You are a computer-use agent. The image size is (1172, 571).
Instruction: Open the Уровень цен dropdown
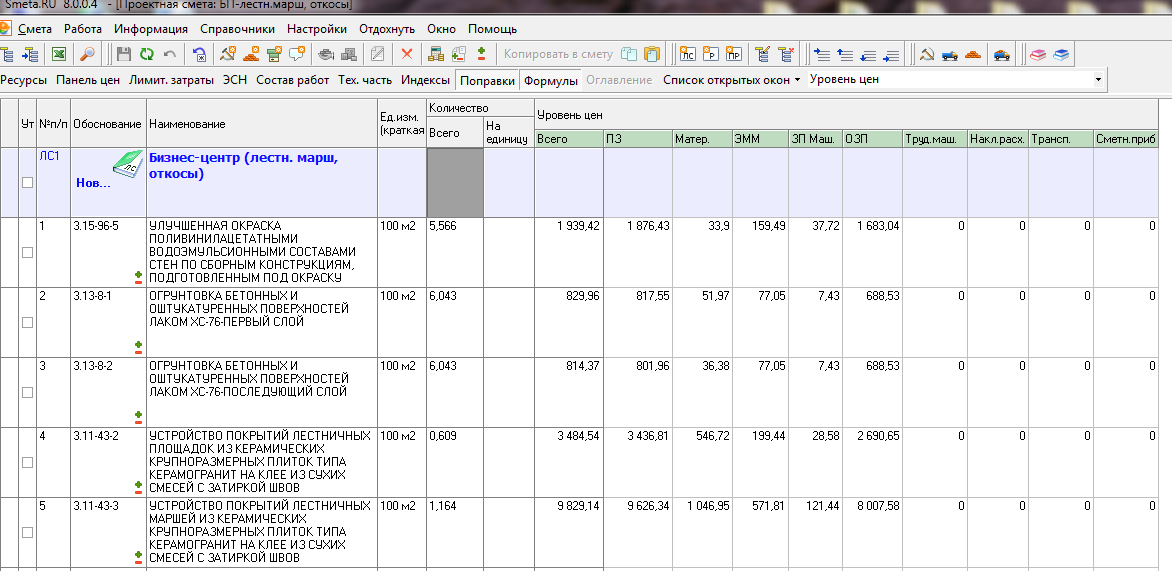pos(1098,79)
